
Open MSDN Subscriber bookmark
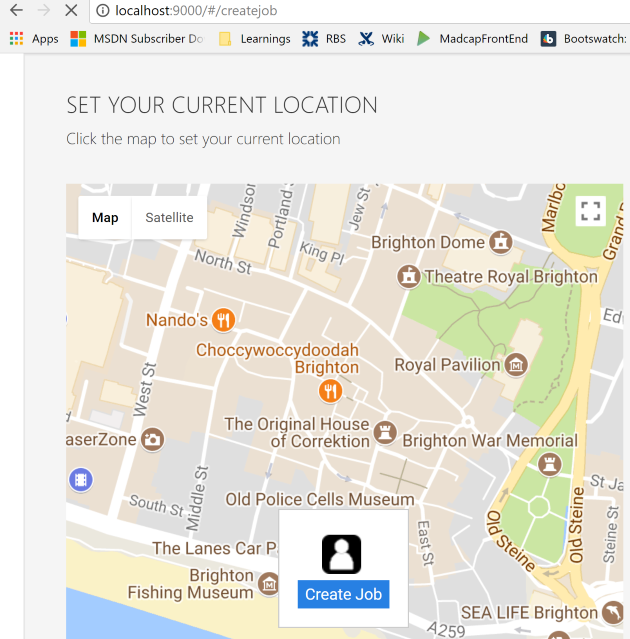(x=137, y=39)
